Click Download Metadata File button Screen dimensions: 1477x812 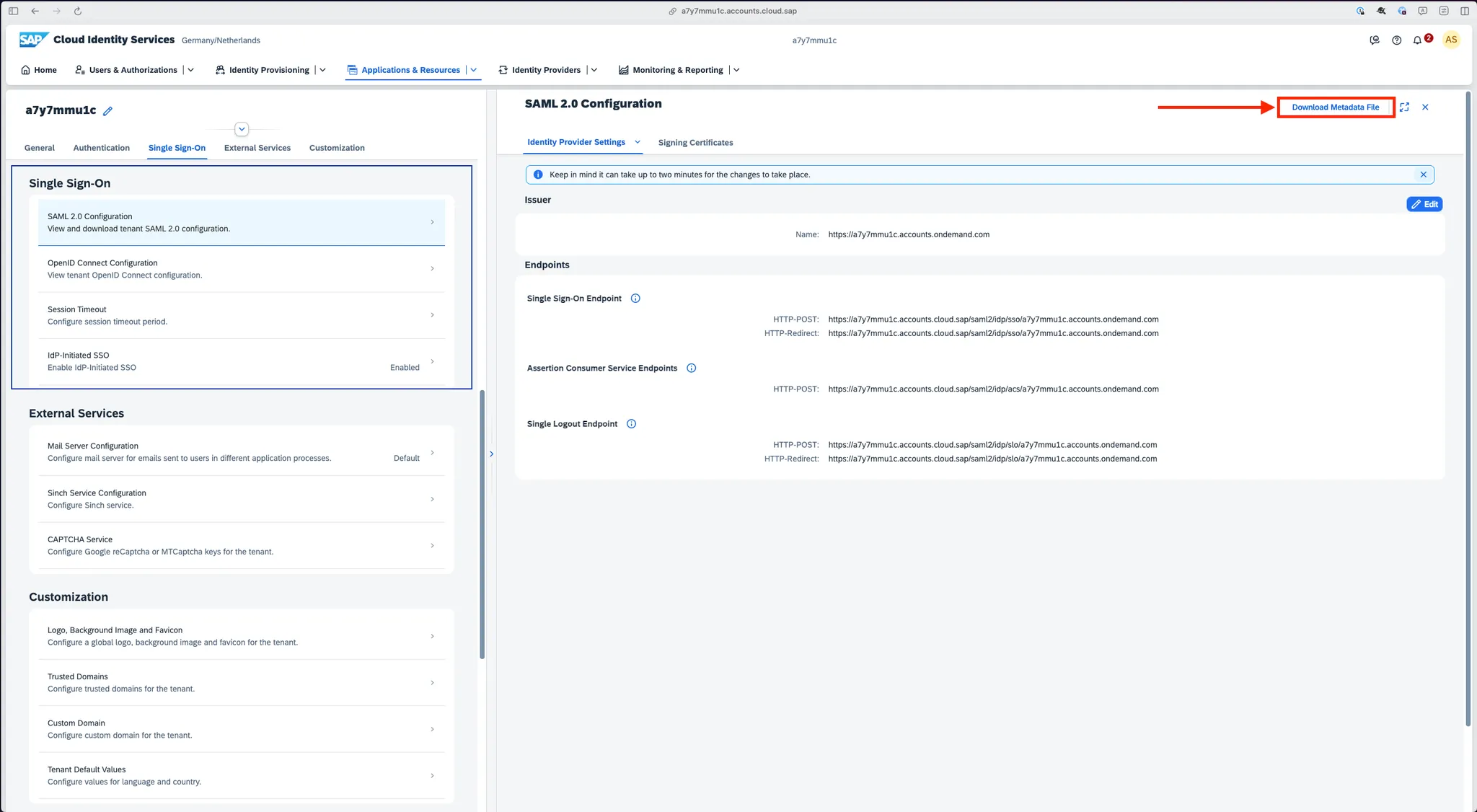coord(1336,107)
